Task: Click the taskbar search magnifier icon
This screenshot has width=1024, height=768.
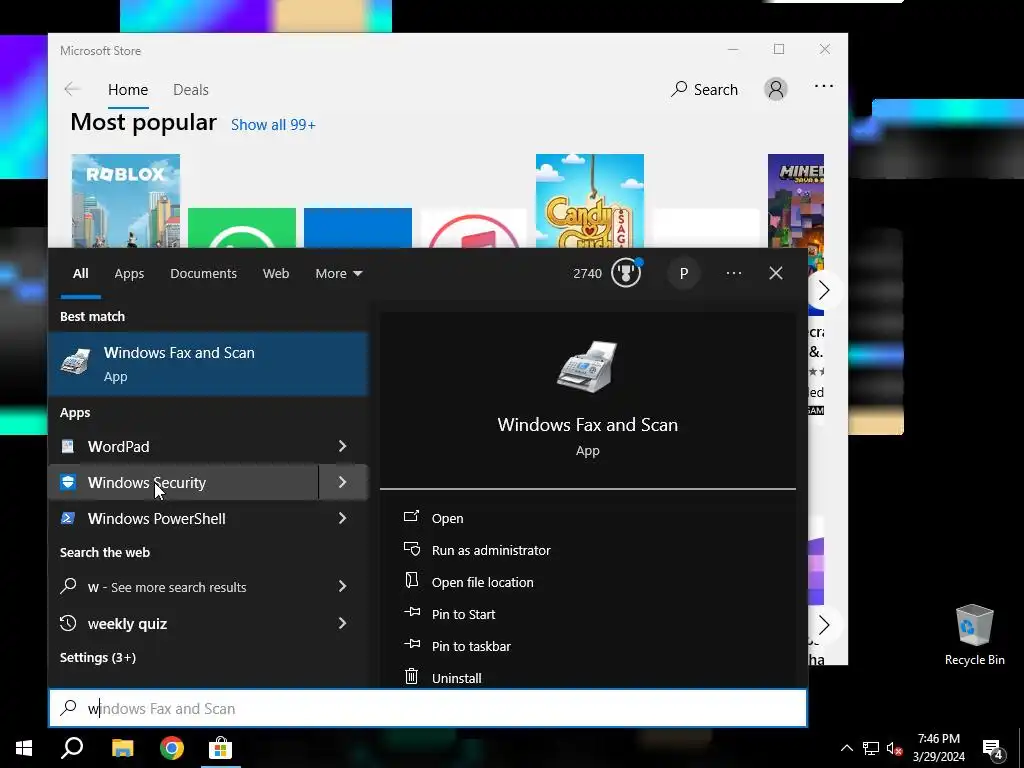Action: (72, 748)
